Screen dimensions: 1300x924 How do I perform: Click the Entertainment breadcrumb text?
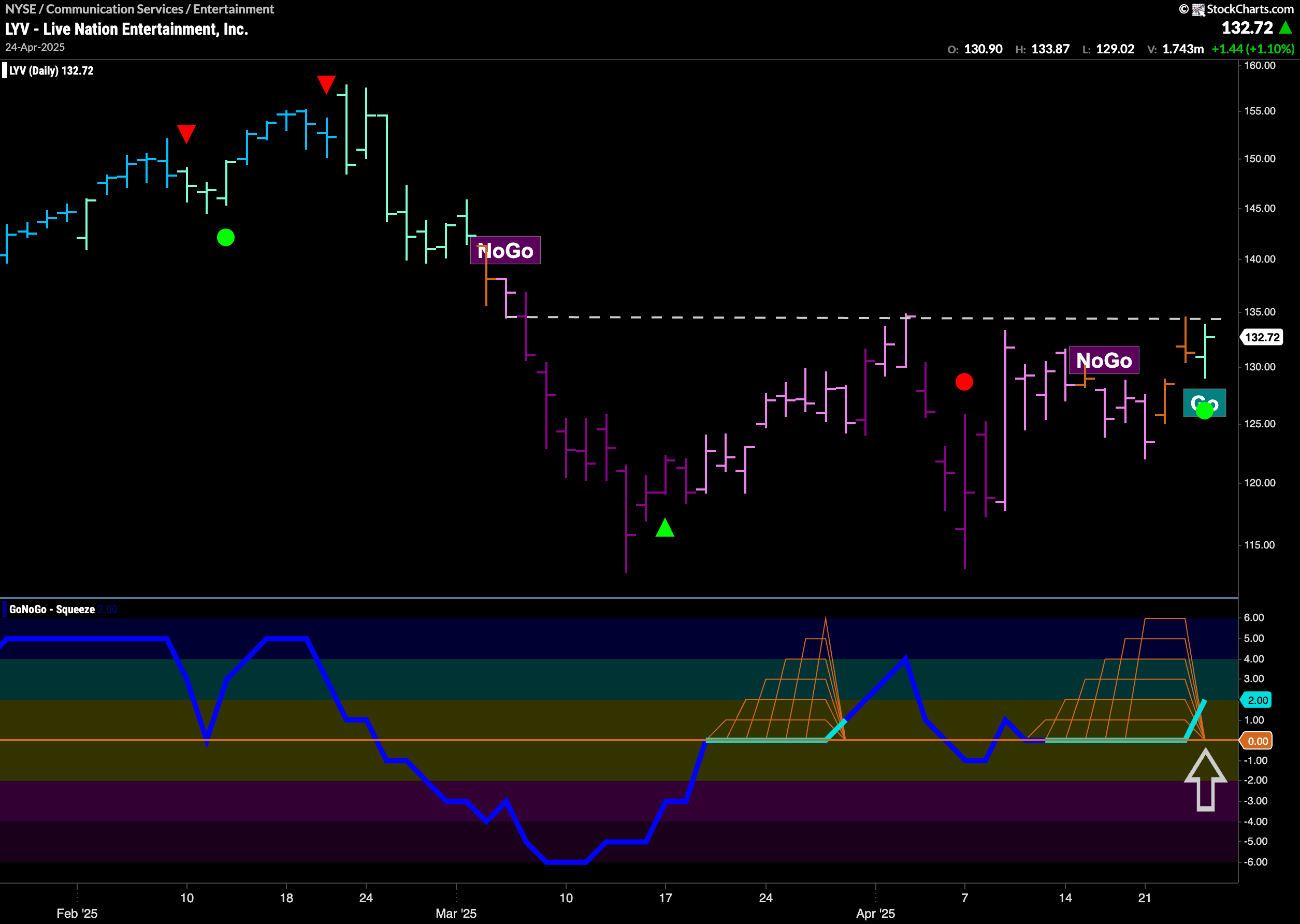pyautogui.click(x=233, y=9)
